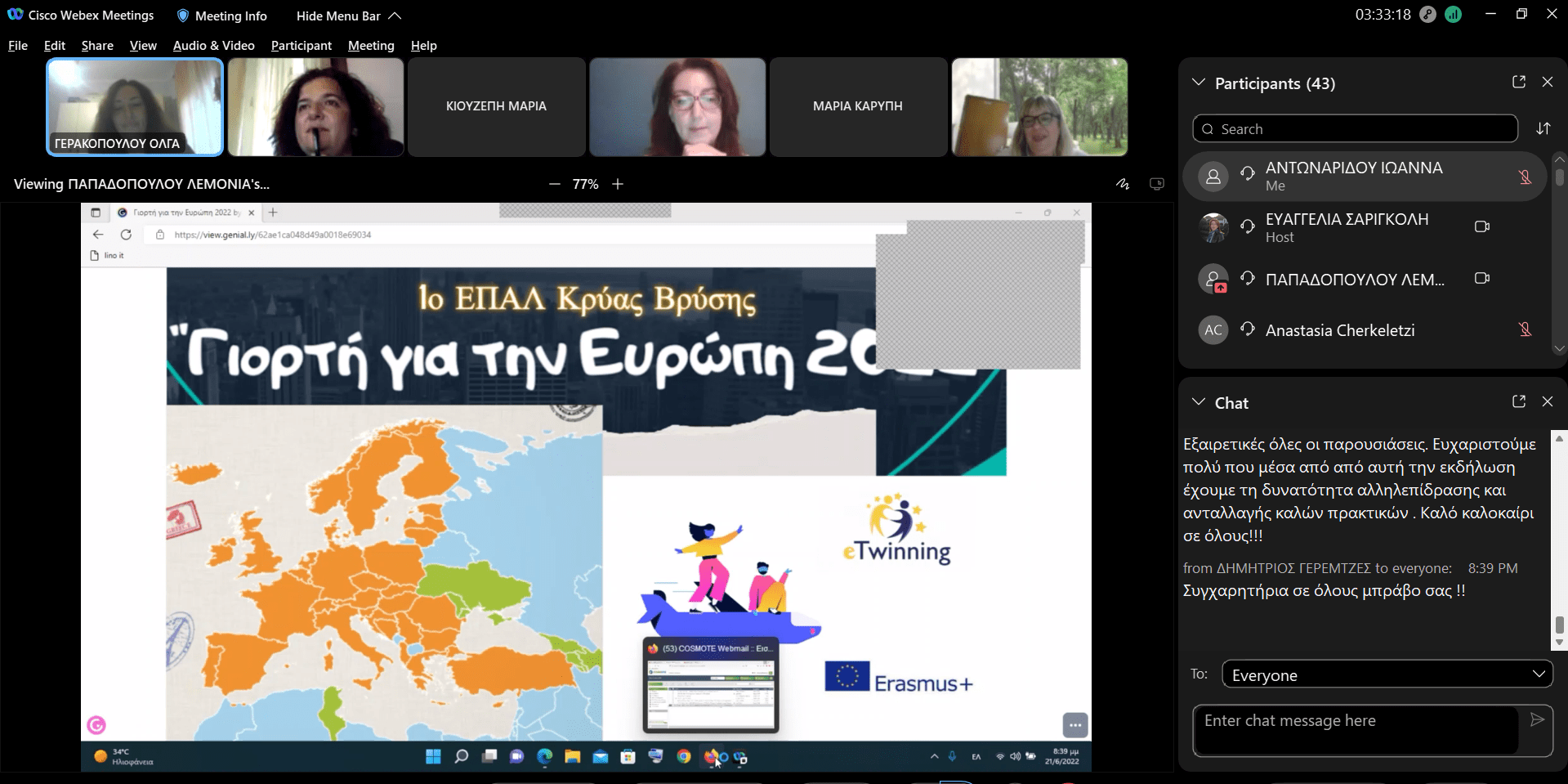Select ΜΑΡΙΑ ΚΑΡΥΠΗ participant tile
This screenshot has width=1568, height=784.
[858, 107]
